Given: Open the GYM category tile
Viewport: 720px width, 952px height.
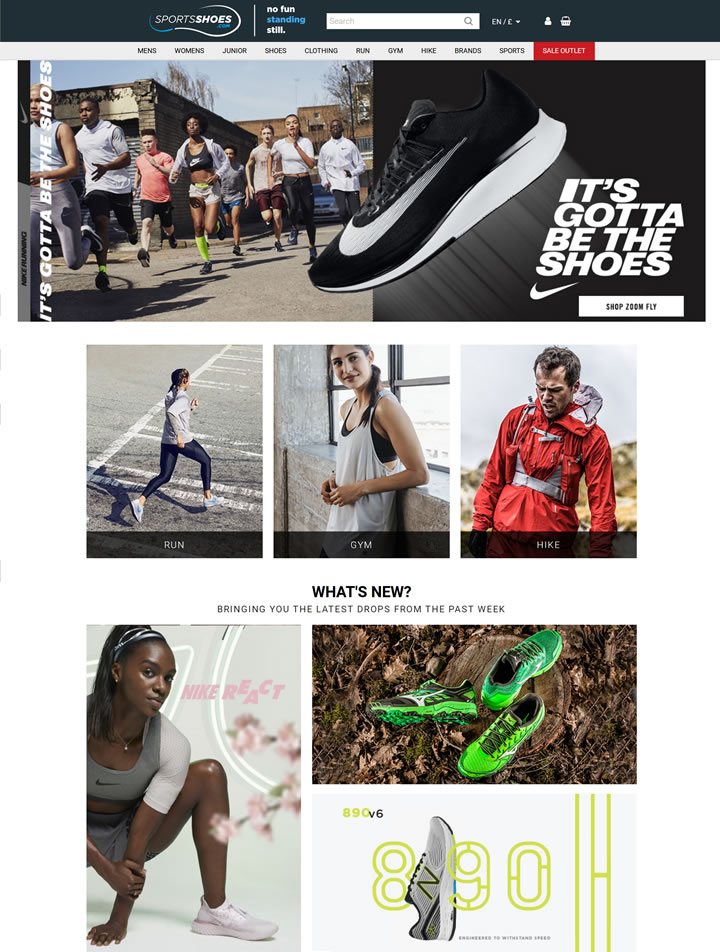Looking at the screenshot, I should [362, 451].
